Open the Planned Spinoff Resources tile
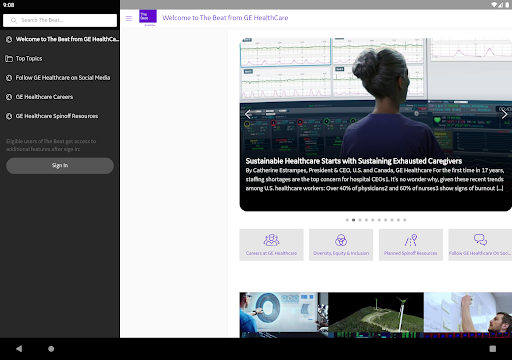Screen dimensions: 512x360 click(x=411, y=245)
